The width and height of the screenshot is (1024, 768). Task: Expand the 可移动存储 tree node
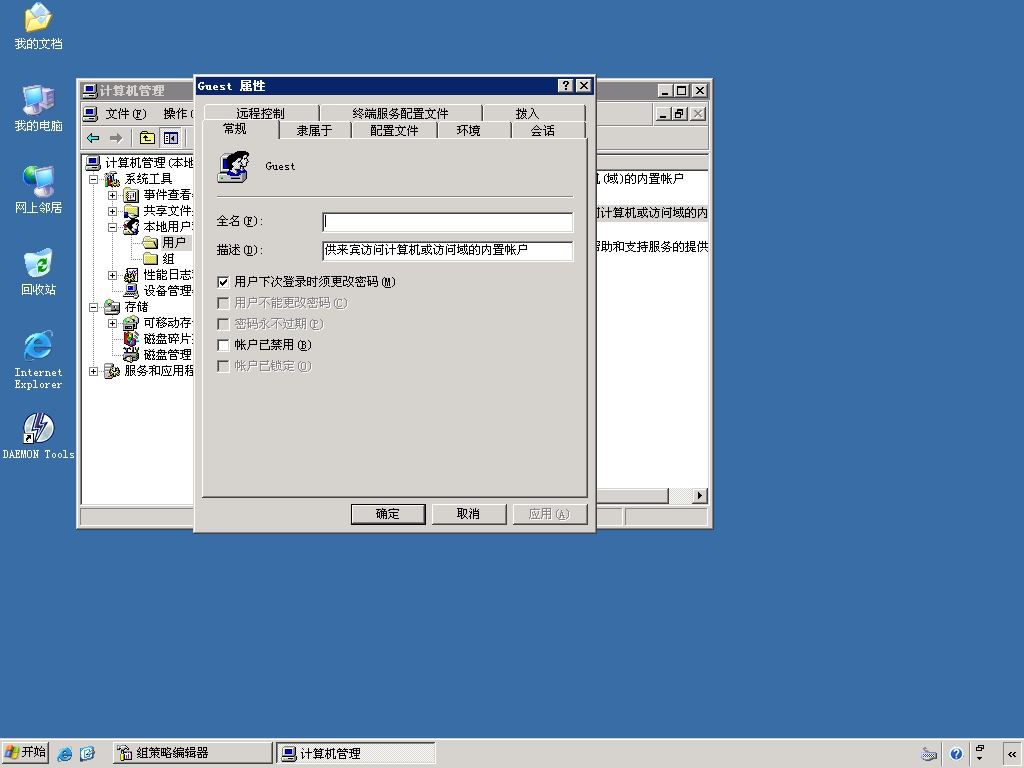click(x=112, y=323)
